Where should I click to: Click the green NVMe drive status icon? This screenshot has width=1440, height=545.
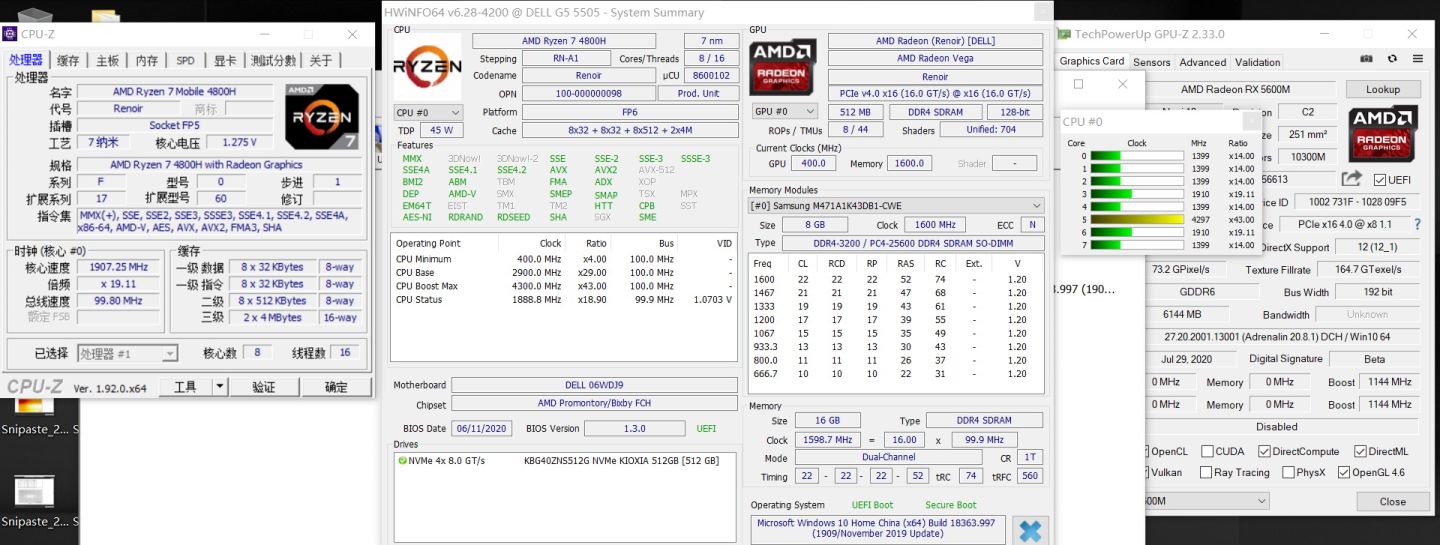(x=401, y=461)
